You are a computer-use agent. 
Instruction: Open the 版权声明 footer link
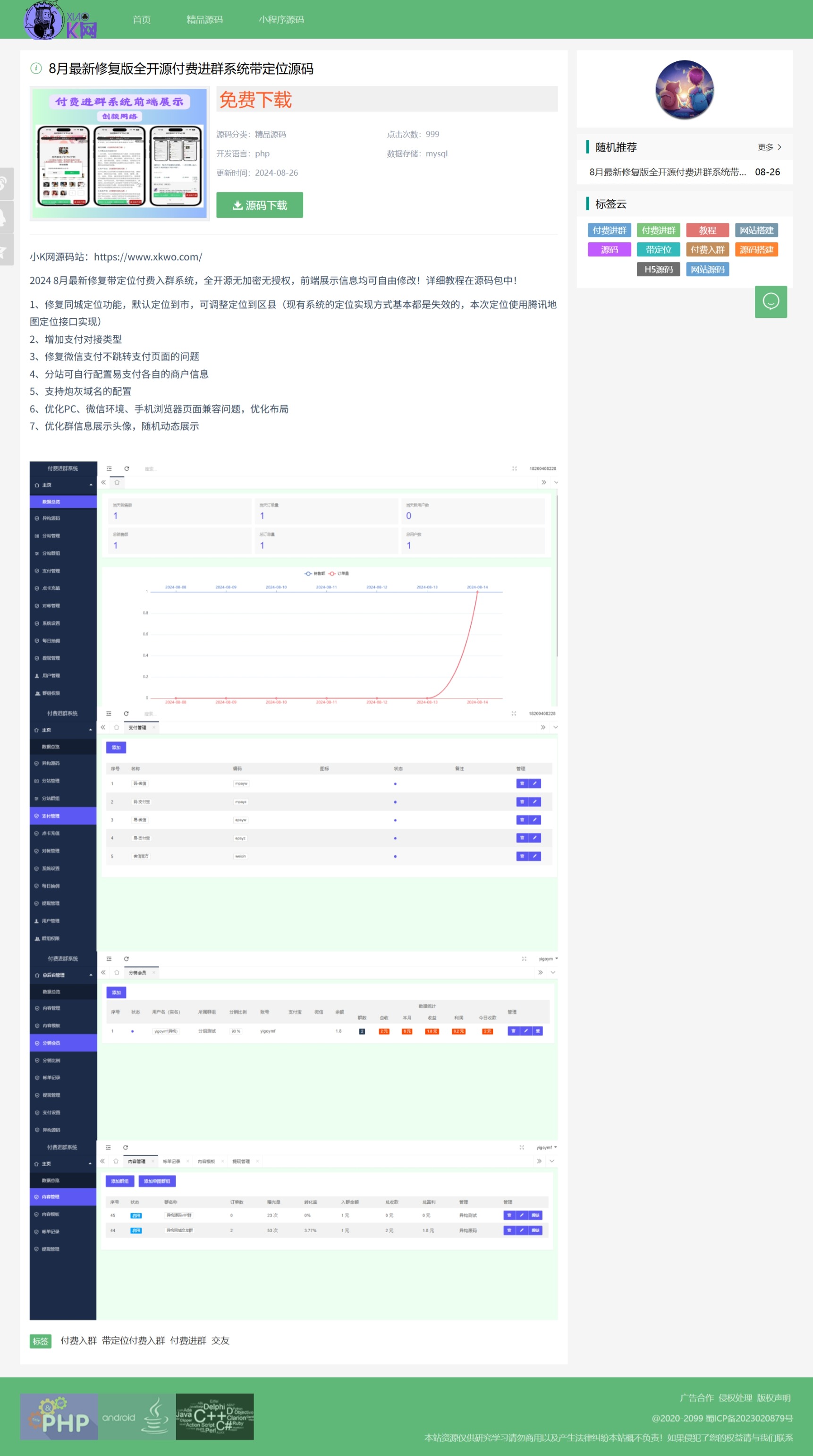pos(773,1397)
